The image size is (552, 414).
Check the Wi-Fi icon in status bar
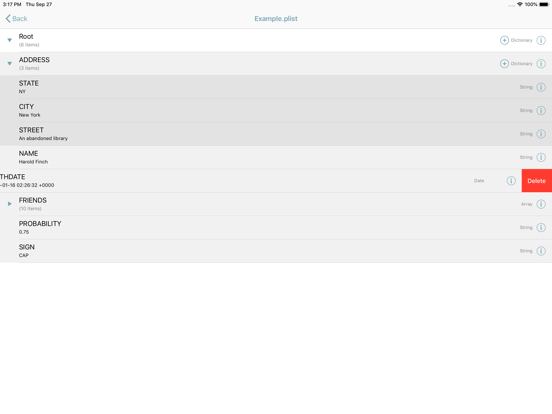click(520, 4)
